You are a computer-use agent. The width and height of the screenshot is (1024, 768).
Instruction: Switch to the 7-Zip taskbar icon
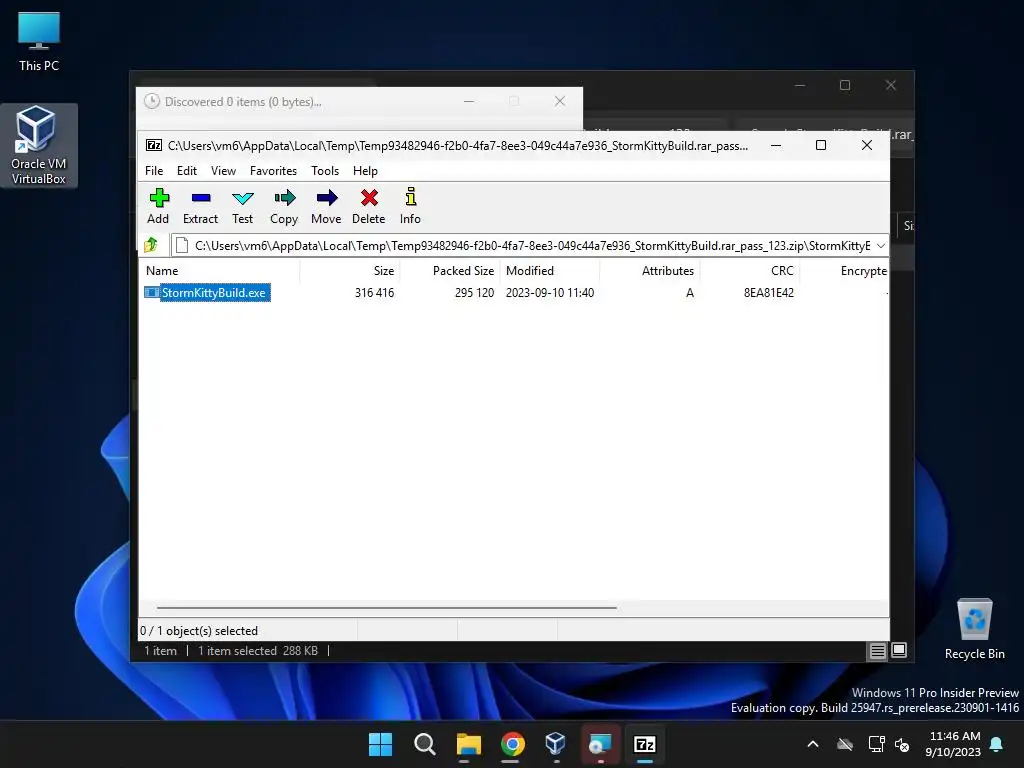[x=645, y=744]
